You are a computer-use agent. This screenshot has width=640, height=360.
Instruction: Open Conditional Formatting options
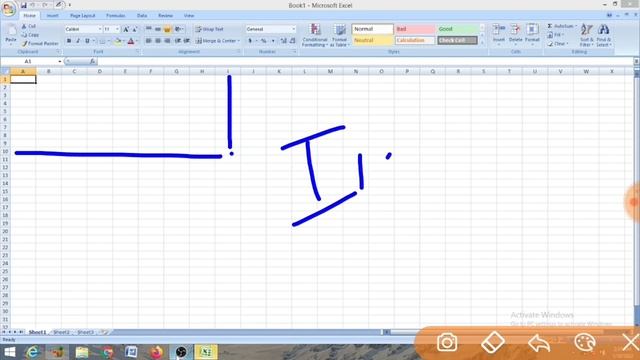point(315,36)
